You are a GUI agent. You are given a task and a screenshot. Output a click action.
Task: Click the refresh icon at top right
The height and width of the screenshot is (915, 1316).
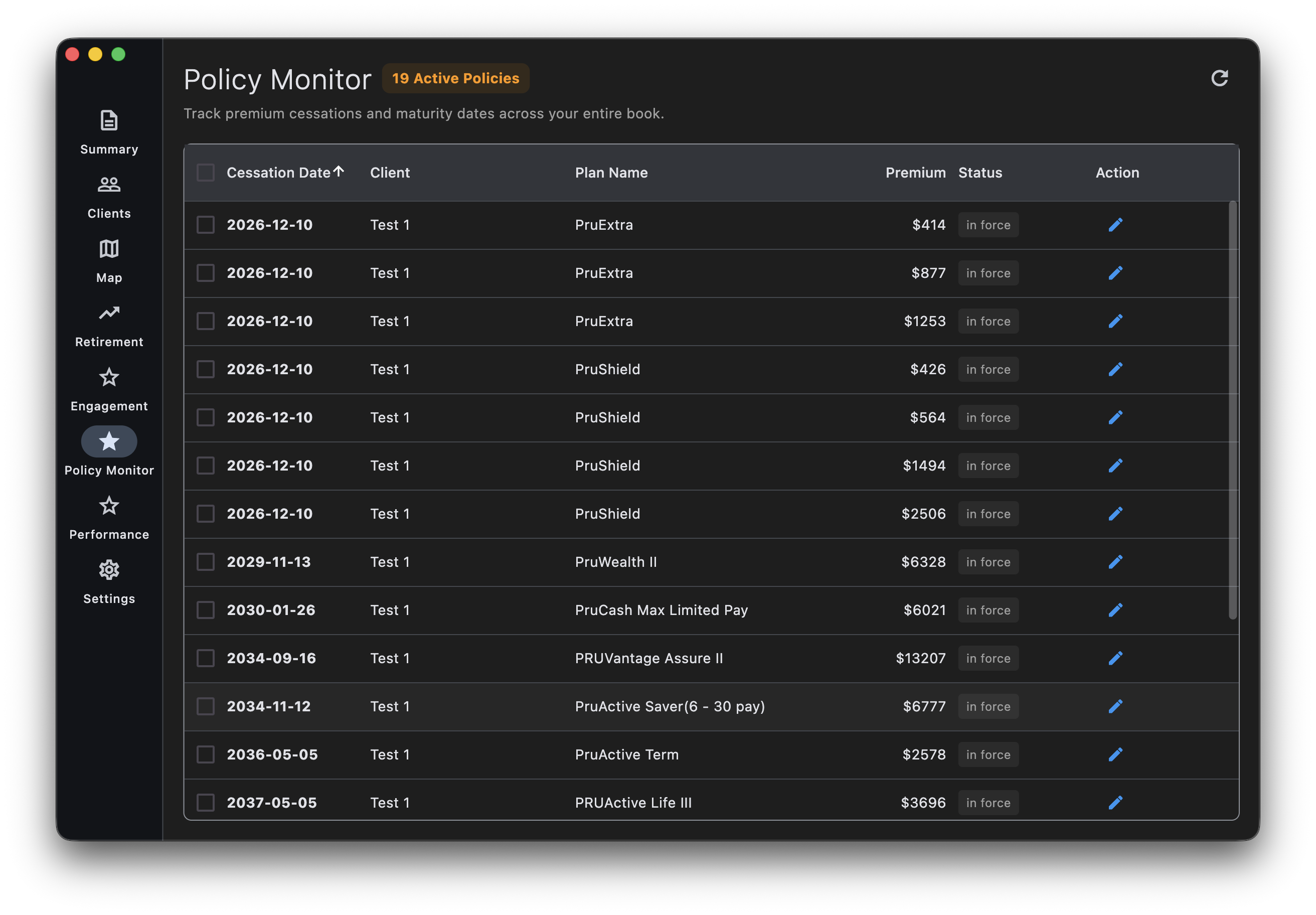[1219, 78]
